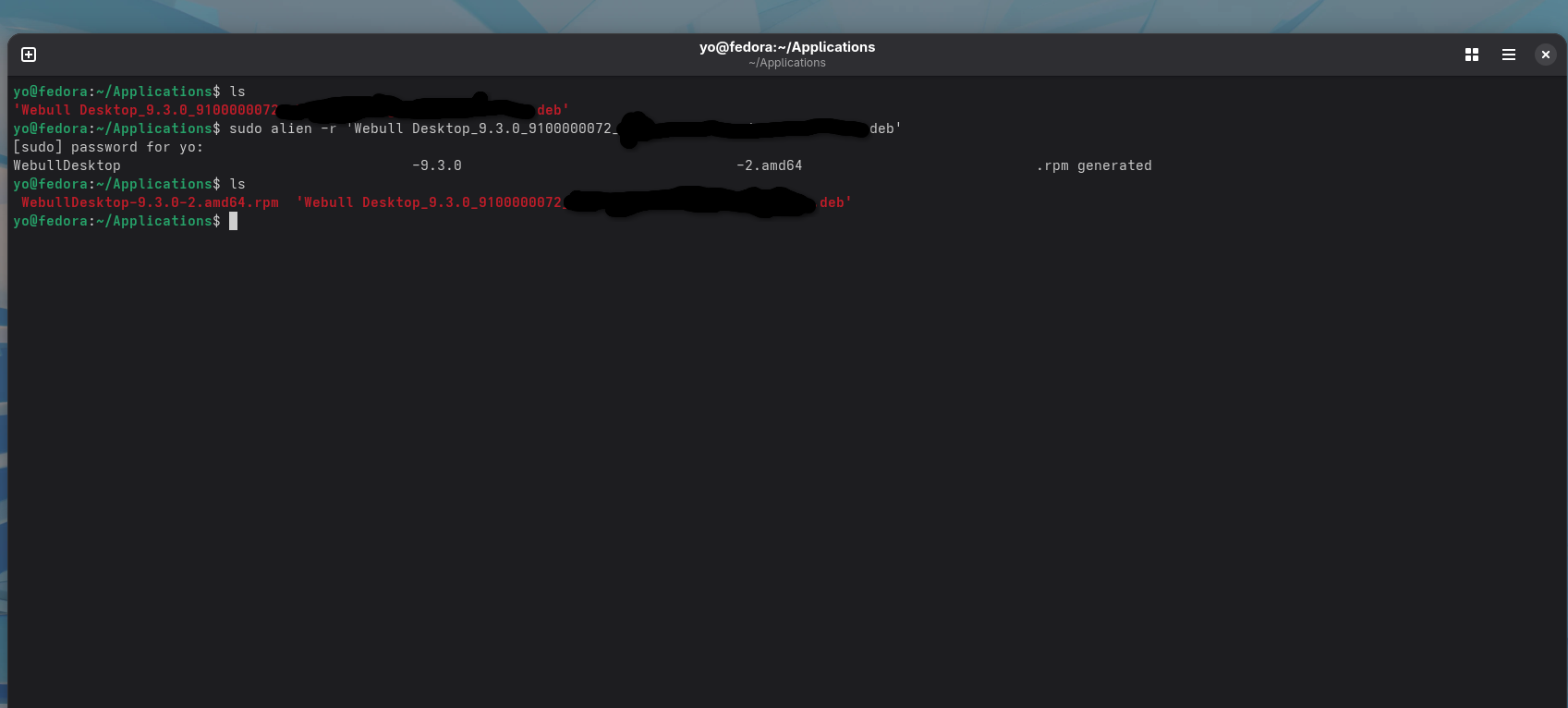The image size is (1568, 708).
Task: Click the ls command above the .rpm listing
Action: (237, 184)
